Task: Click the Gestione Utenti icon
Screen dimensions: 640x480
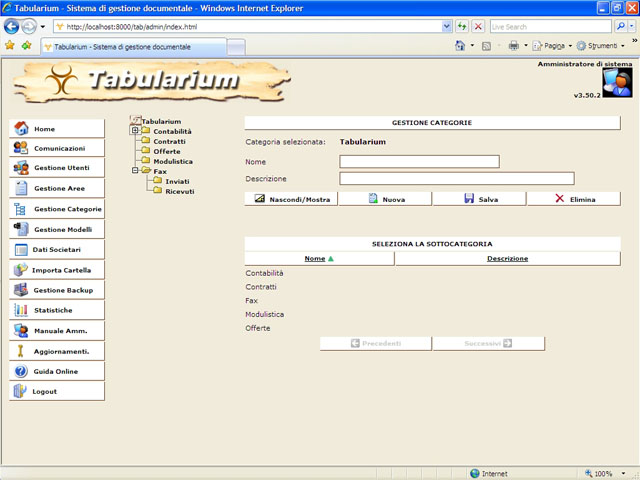Action: pos(21,167)
